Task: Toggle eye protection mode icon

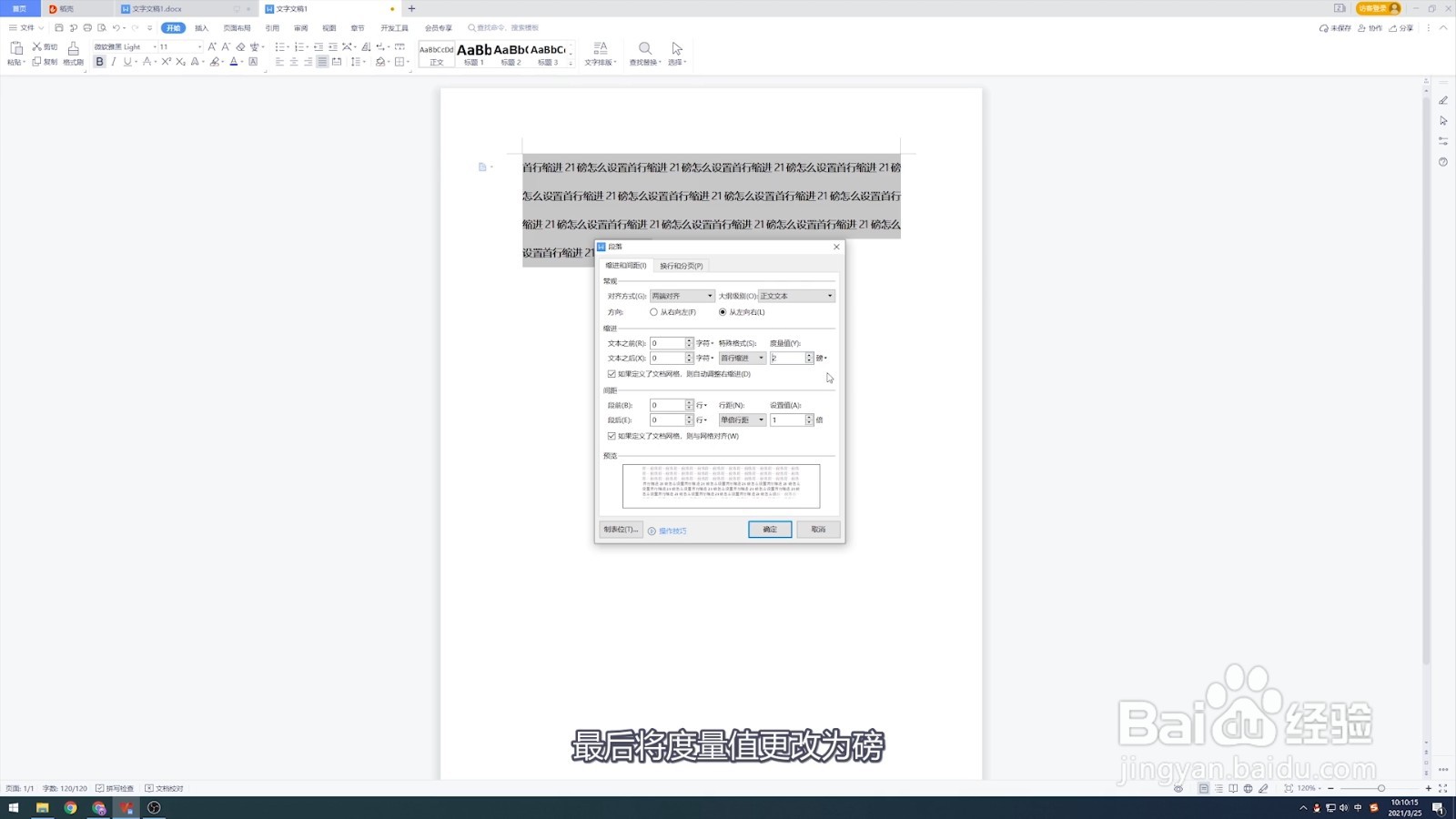Action: tap(1178, 788)
